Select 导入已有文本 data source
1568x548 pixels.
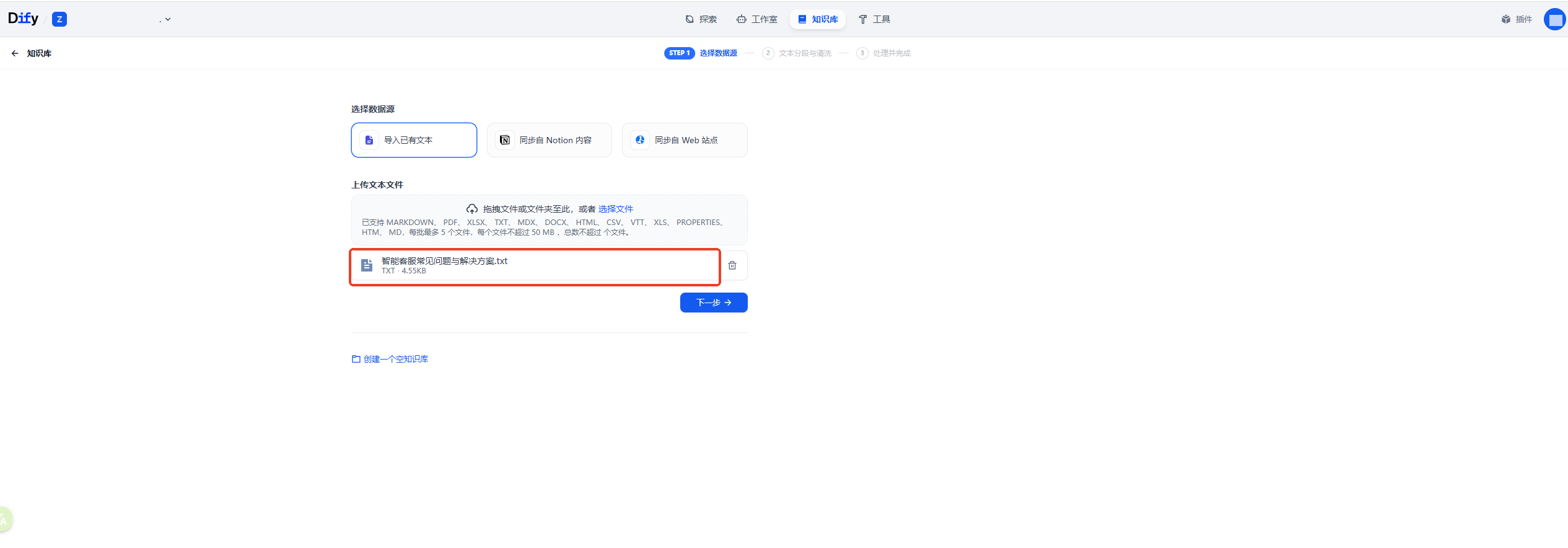click(x=414, y=140)
